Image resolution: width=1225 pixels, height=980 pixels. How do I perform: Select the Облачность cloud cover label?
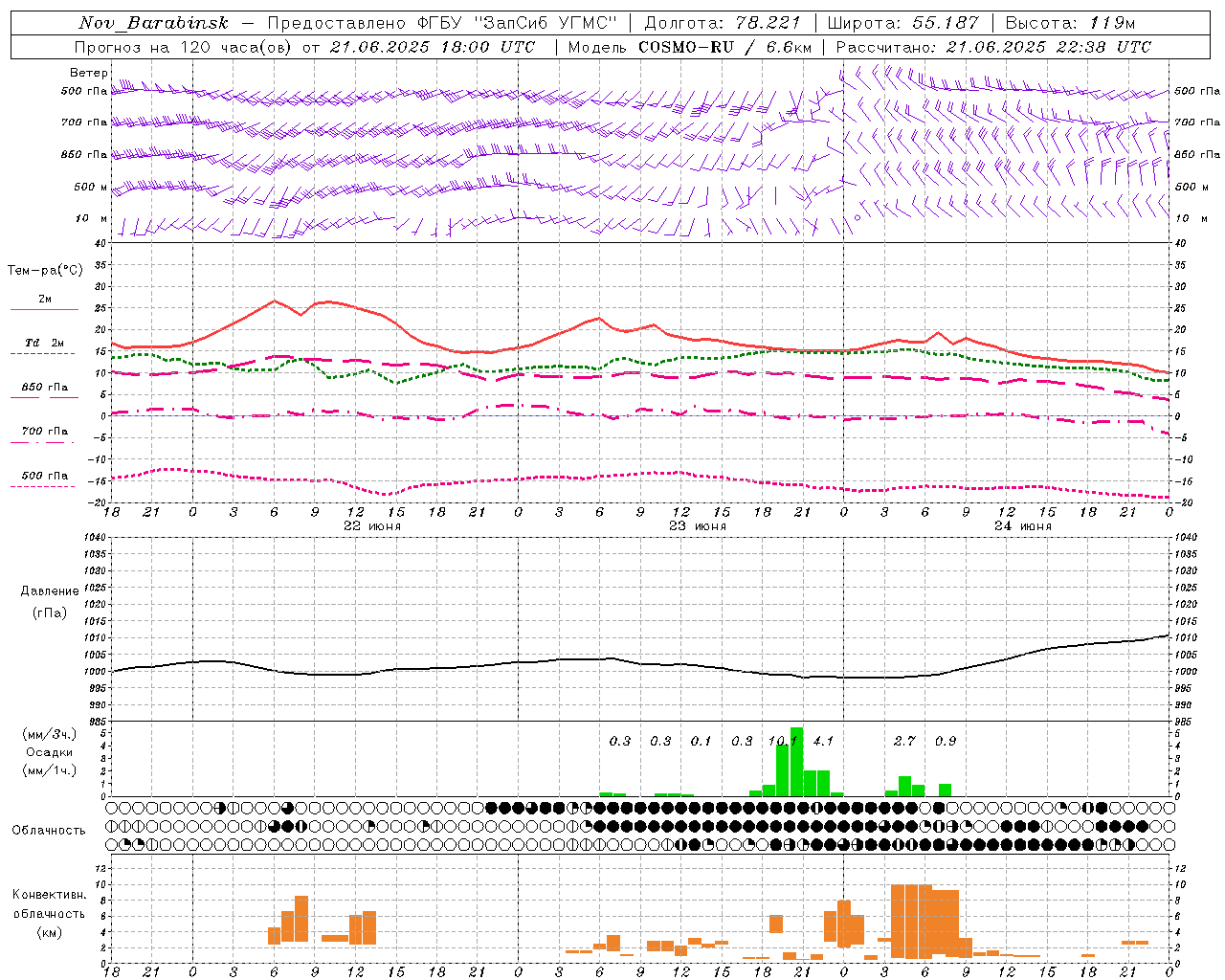click(x=49, y=830)
